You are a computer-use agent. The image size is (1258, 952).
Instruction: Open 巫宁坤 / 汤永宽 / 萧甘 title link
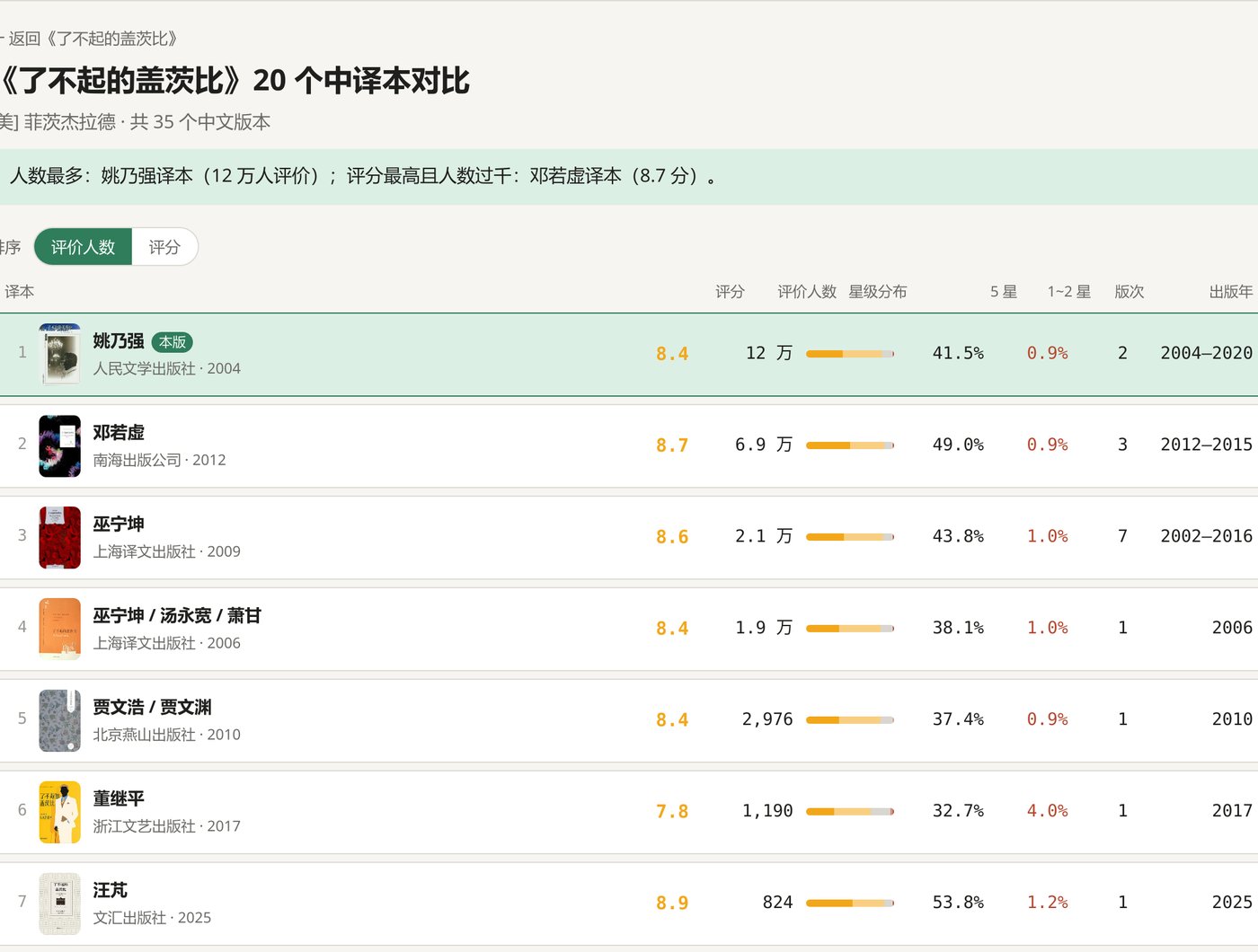click(x=177, y=616)
